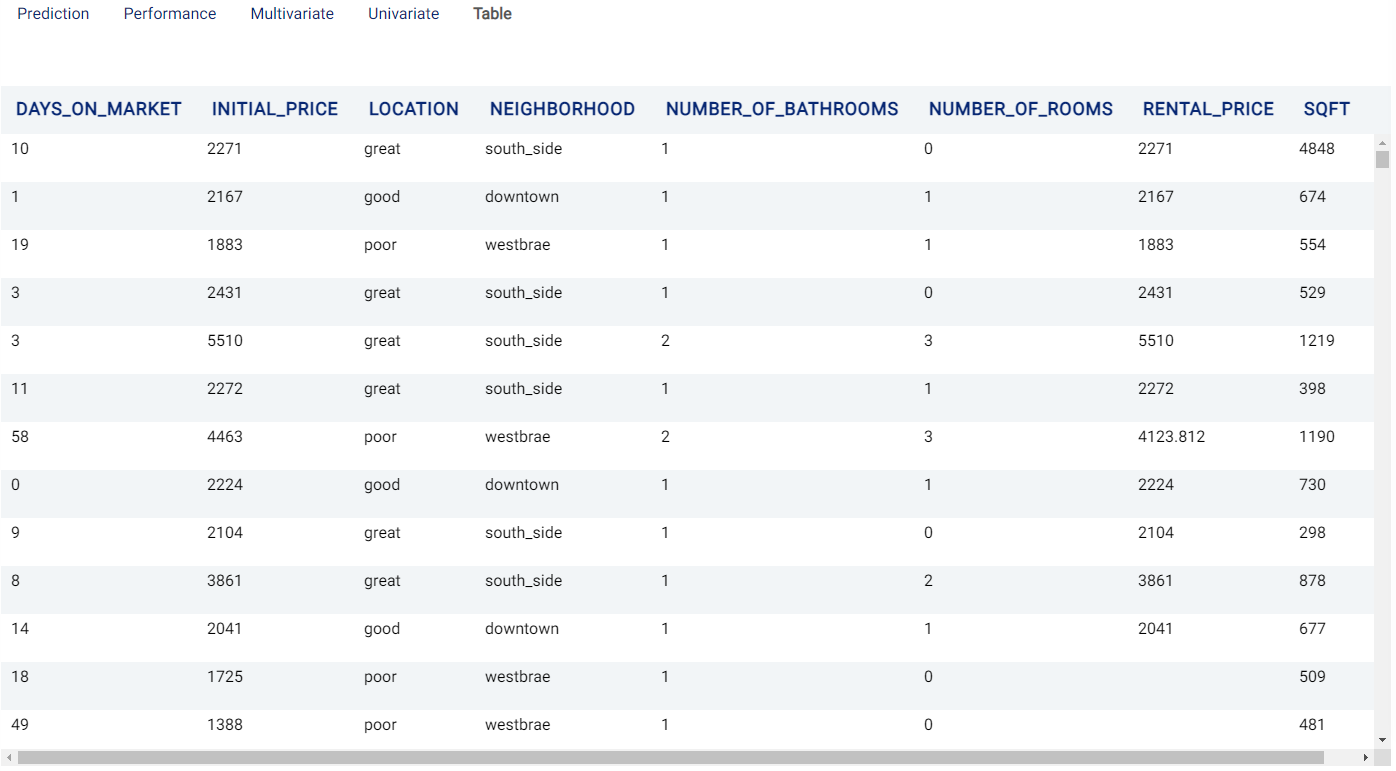Select the initial price cell 2431
Viewport: 1396px width, 771px height.
[225, 293]
